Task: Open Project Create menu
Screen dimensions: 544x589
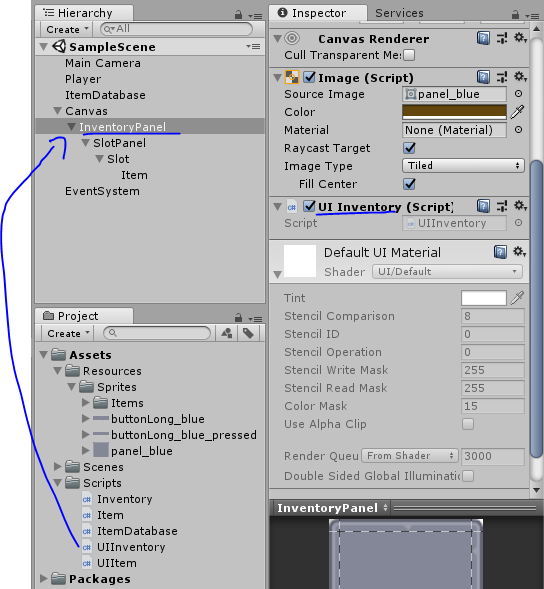Action: [68, 333]
